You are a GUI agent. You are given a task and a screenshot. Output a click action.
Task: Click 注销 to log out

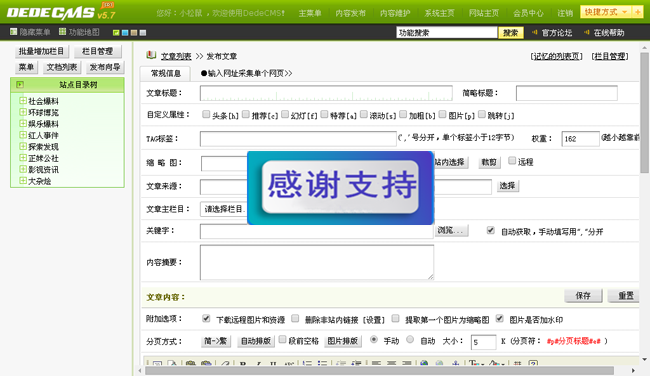pos(565,13)
